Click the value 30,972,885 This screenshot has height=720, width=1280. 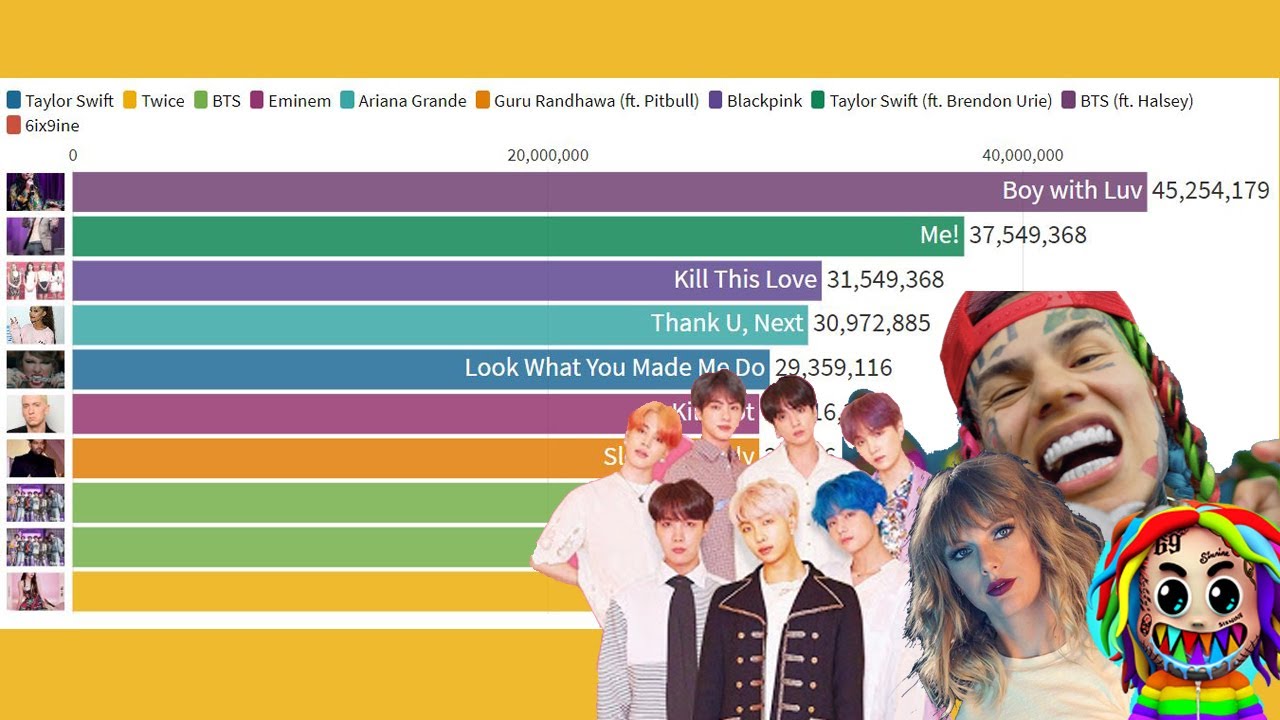click(872, 323)
